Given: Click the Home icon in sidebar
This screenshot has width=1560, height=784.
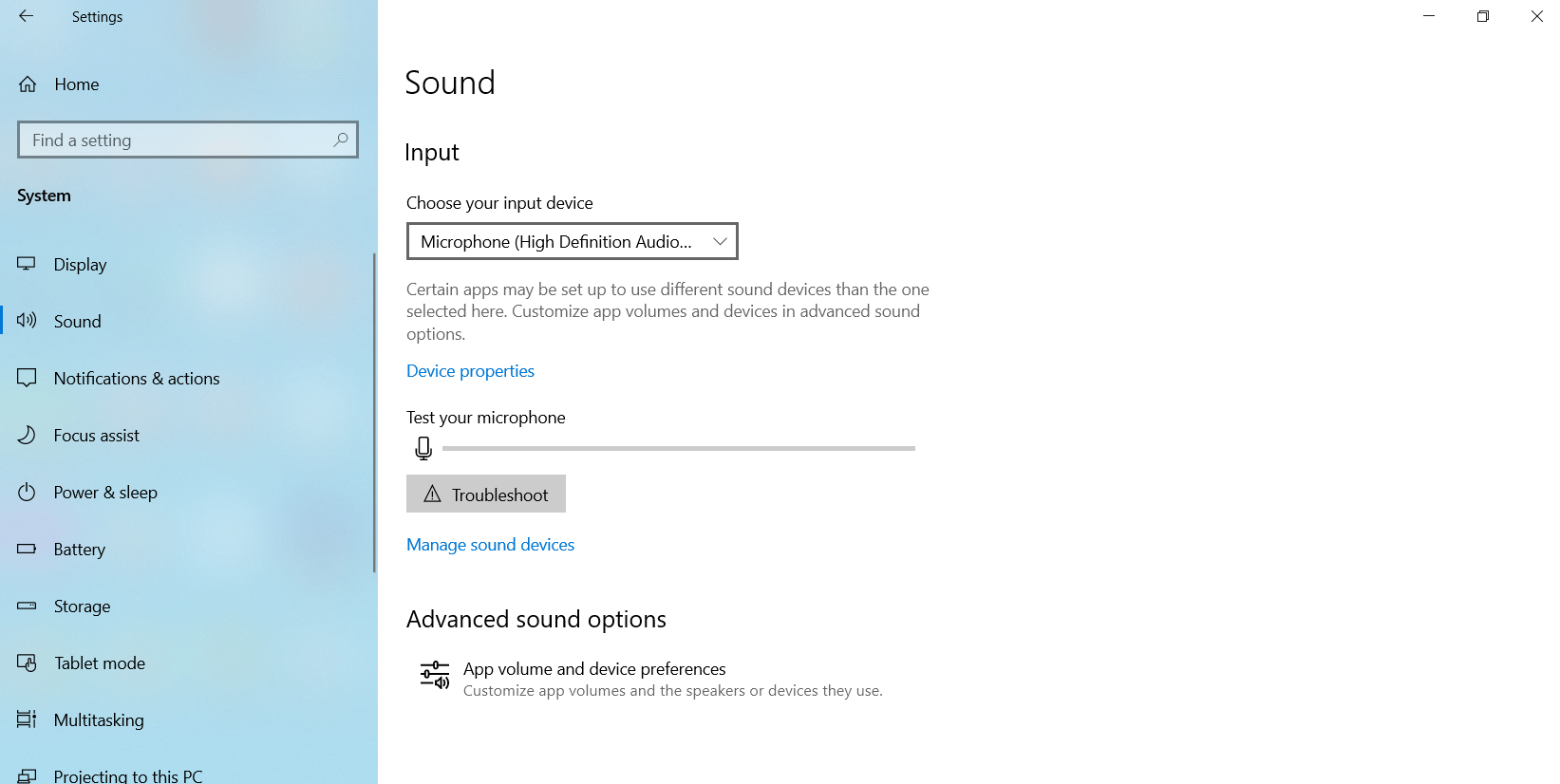Looking at the screenshot, I should click(x=28, y=84).
